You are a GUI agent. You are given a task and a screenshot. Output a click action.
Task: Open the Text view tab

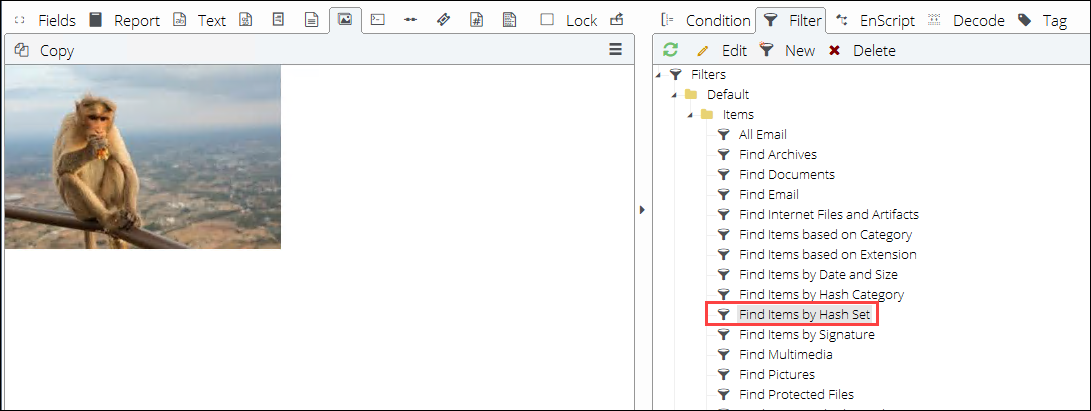(x=199, y=20)
